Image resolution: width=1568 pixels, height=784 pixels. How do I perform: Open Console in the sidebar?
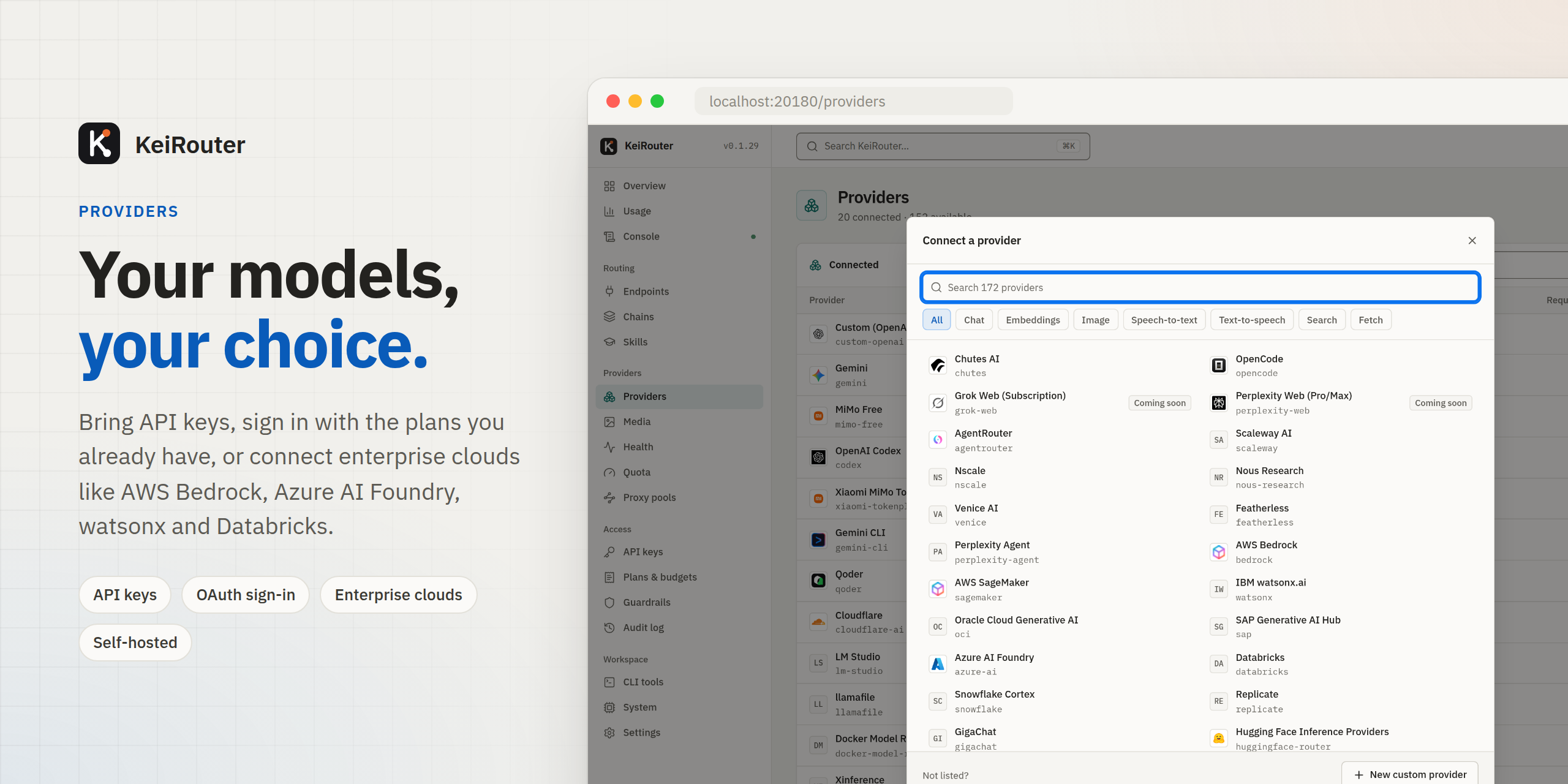(679, 236)
